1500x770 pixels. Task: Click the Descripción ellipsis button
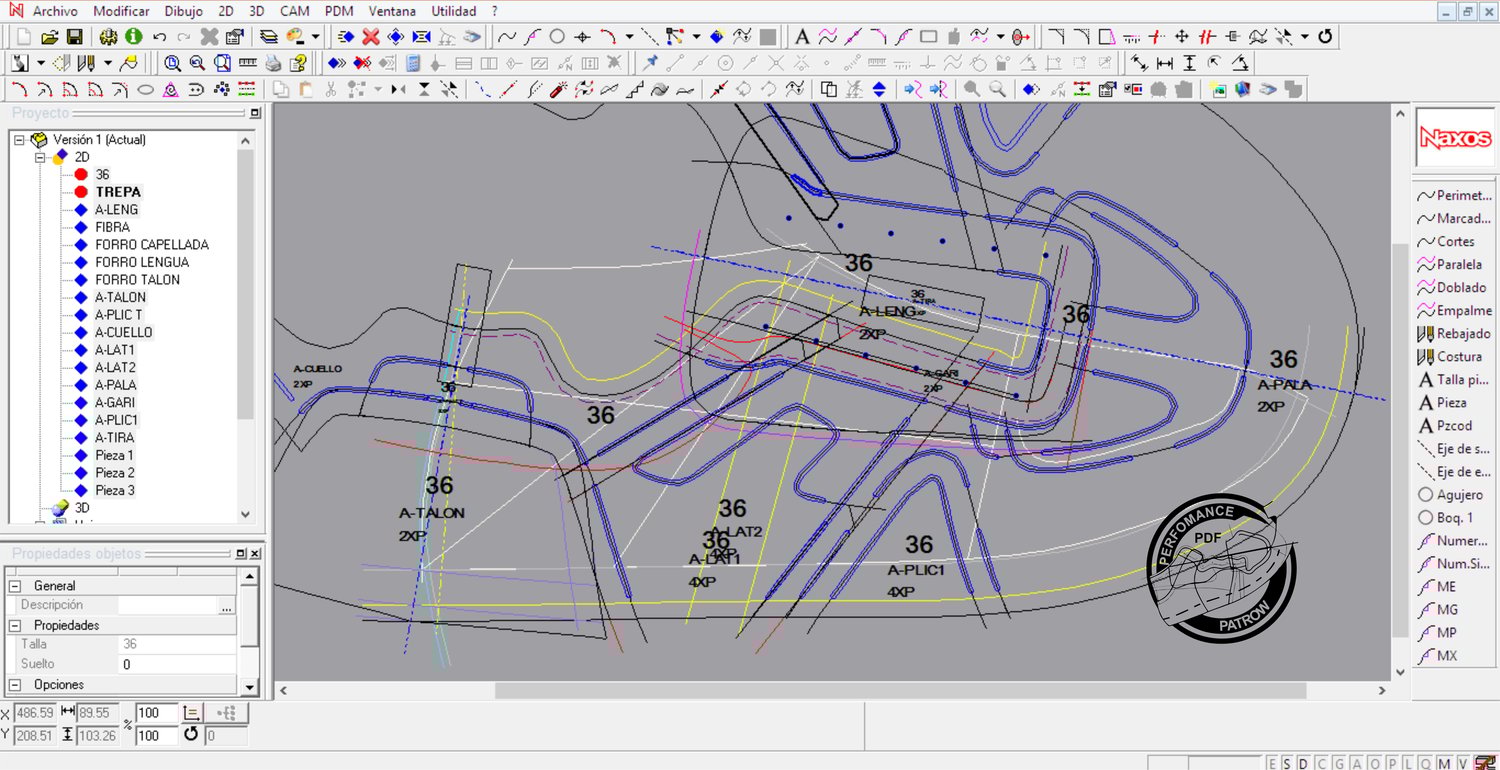click(x=227, y=606)
